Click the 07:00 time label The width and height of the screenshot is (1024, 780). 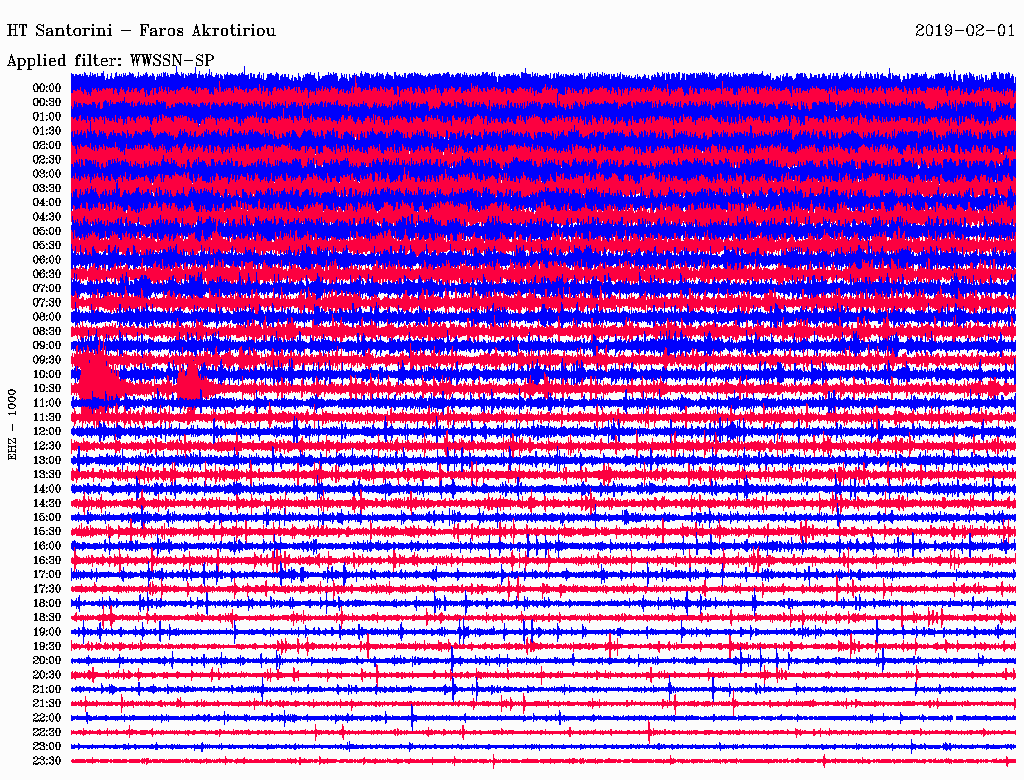(x=47, y=289)
